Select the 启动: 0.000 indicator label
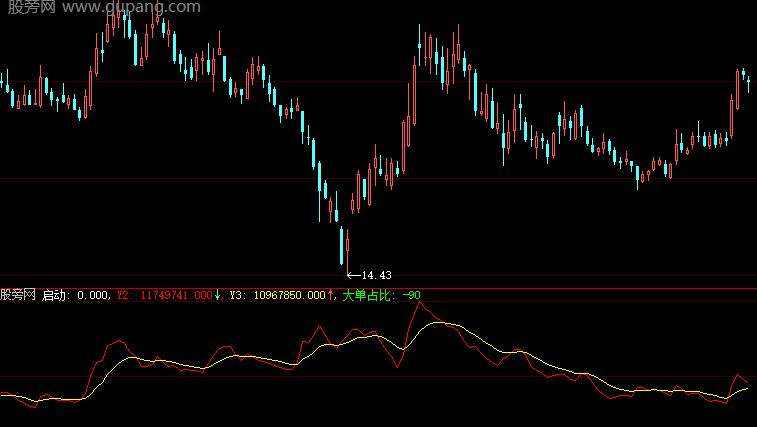757x427 pixels. [x=75, y=295]
